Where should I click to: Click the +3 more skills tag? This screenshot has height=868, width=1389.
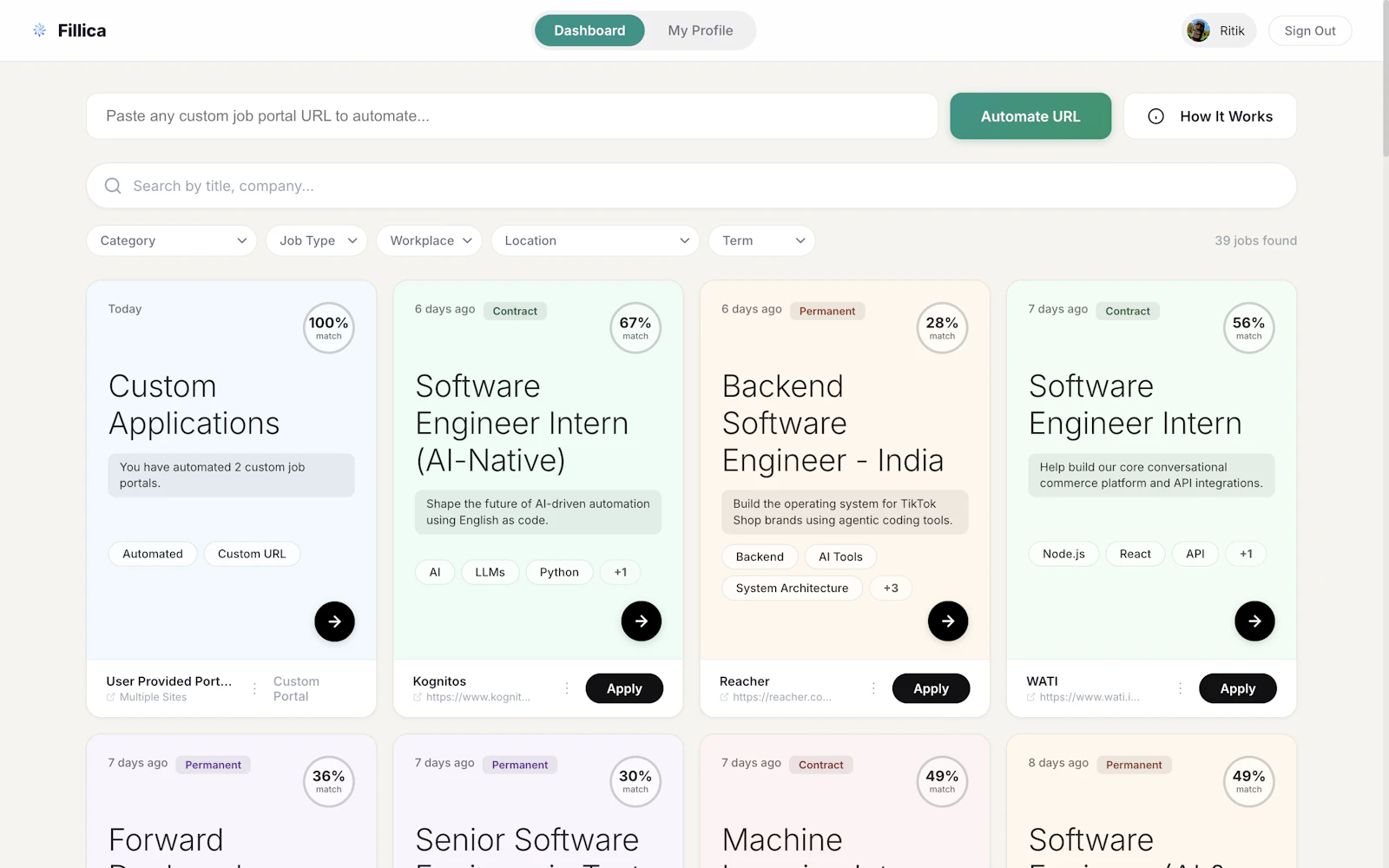coord(891,588)
